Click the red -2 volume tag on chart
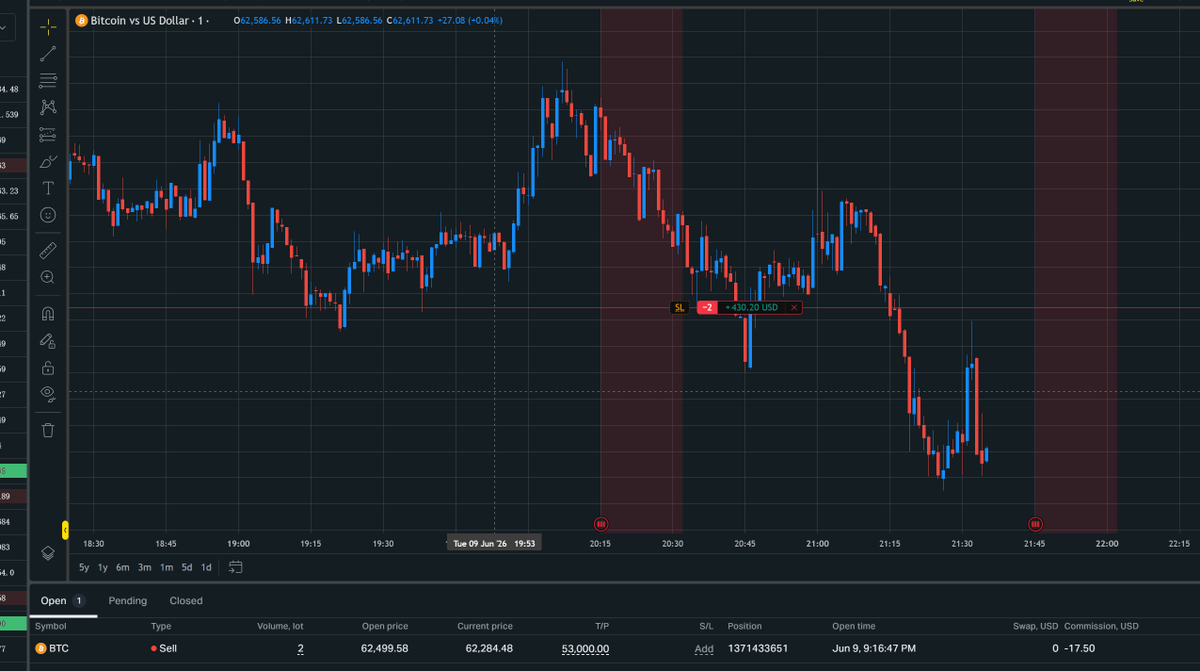1200x671 pixels. coord(706,307)
